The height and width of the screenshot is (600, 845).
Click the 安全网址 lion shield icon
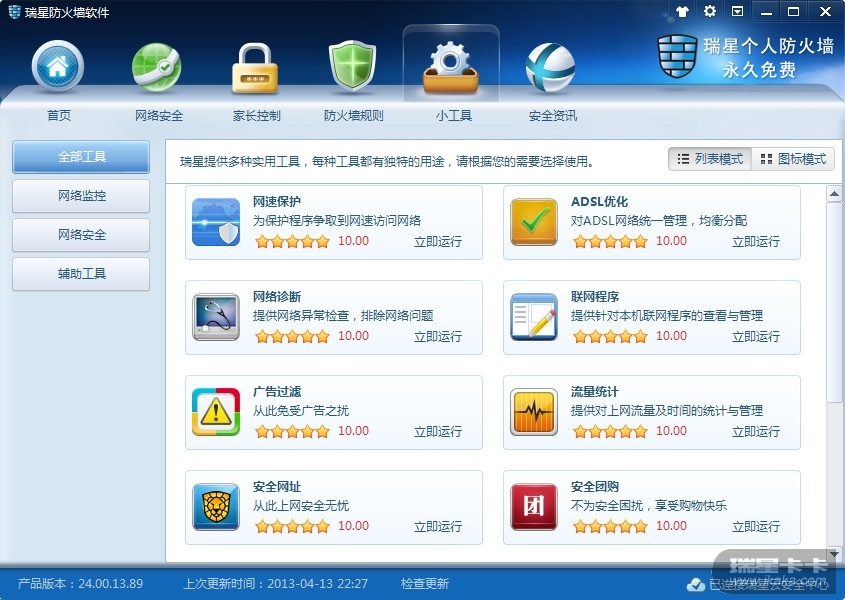pos(216,507)
